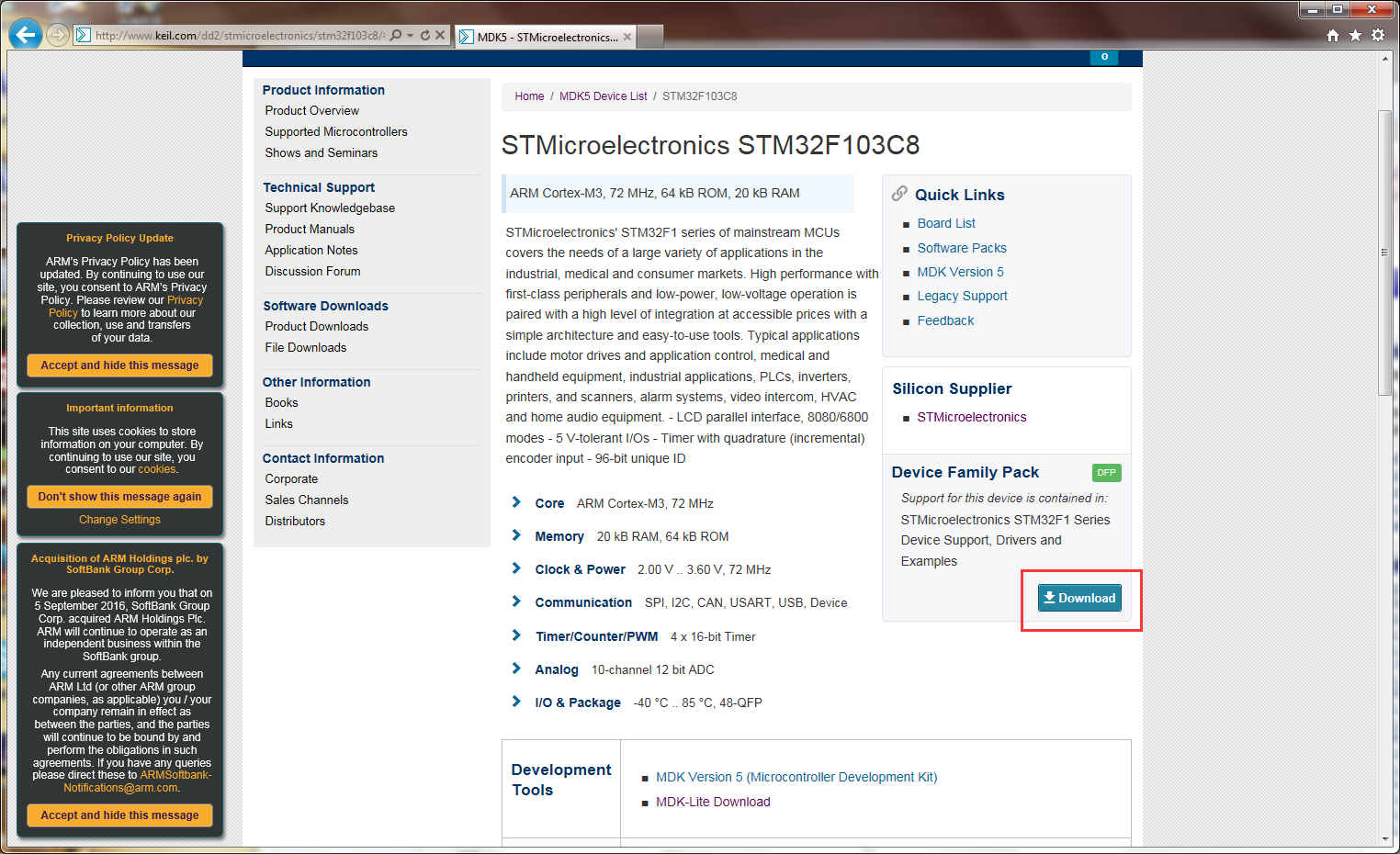1400x854 pixels.
Task: Open the browser Home icon
Action: point(1333,35)
